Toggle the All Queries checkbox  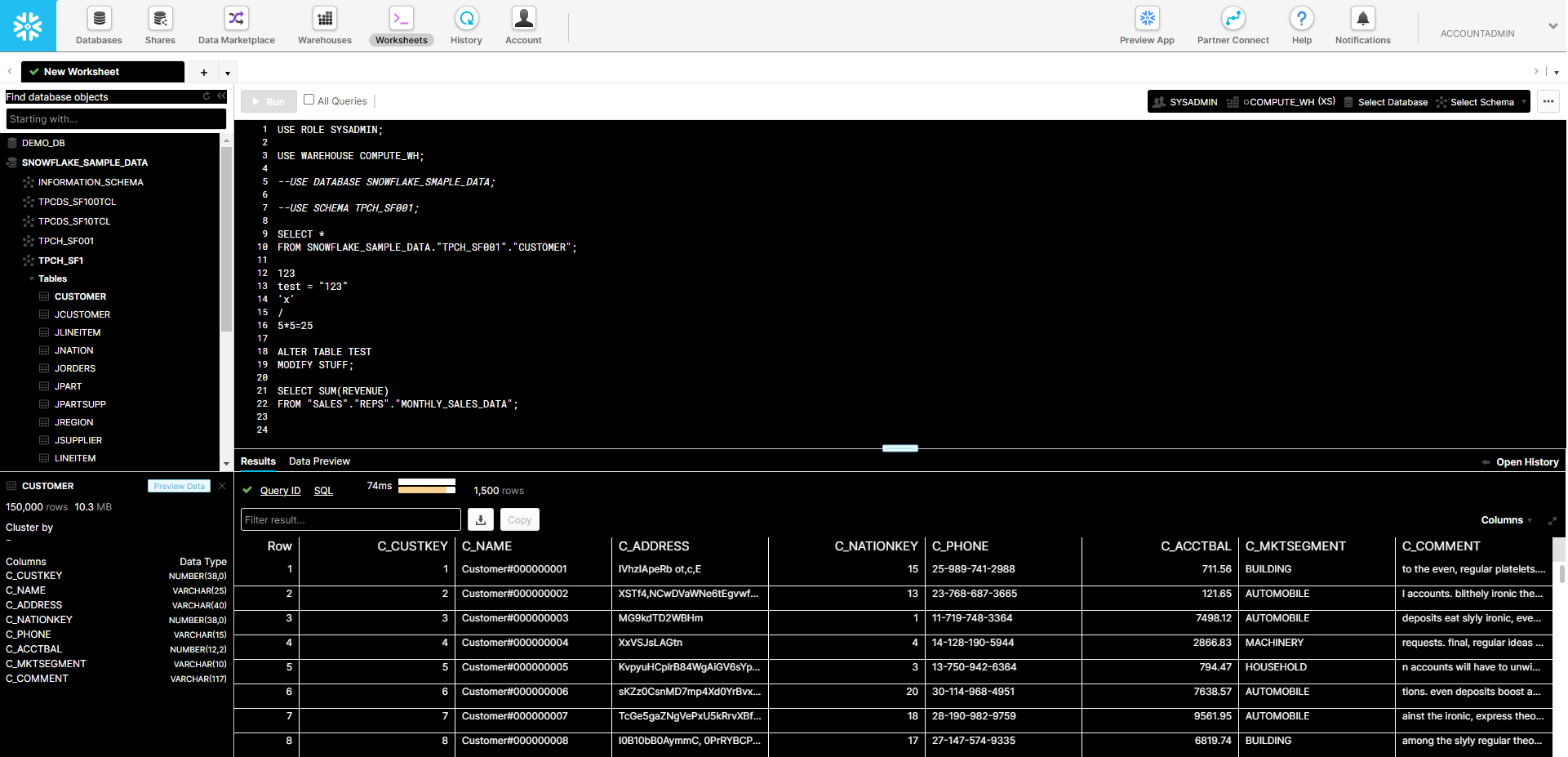(309, 100)
